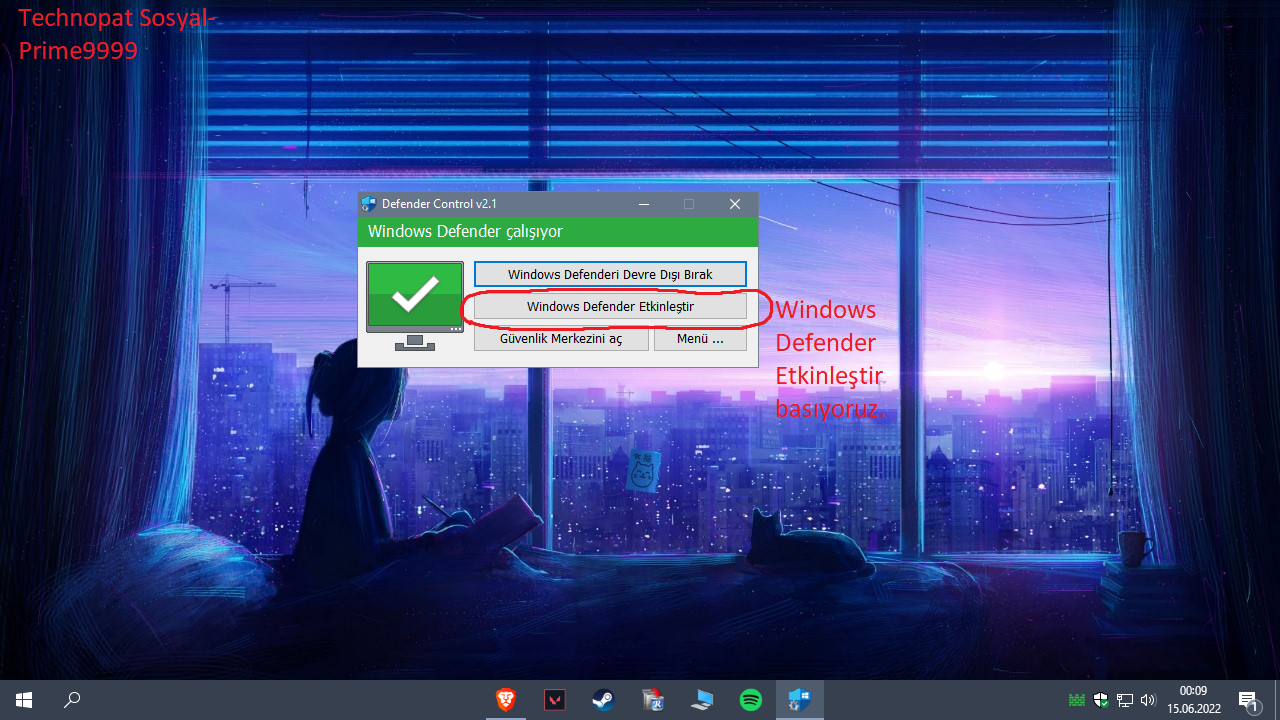
Task: Click the Windows Defender Etkinleştir button
Action: (x=610, y=307)
